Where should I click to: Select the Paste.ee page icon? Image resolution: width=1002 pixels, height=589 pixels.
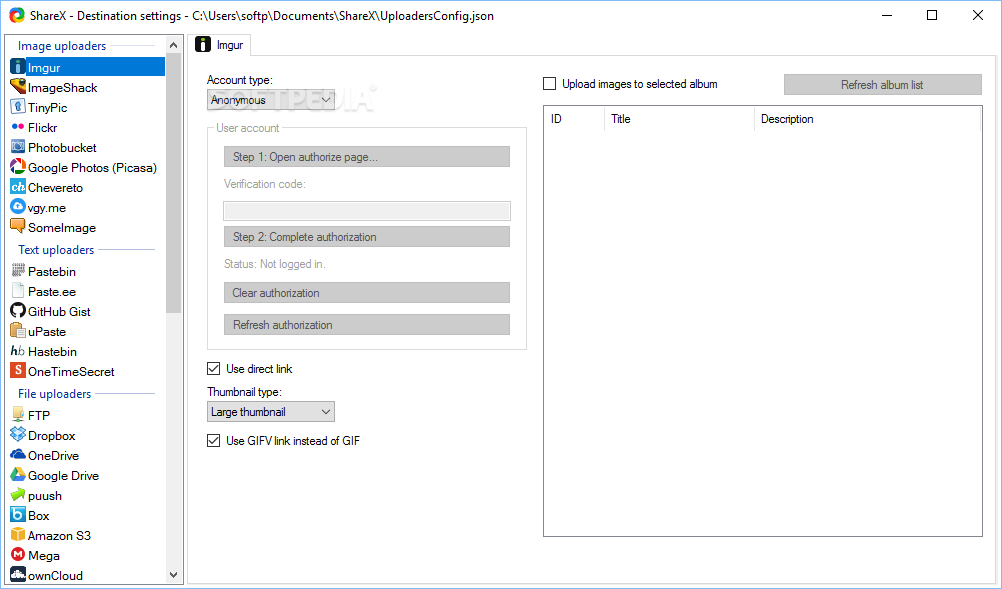[18, 291]
